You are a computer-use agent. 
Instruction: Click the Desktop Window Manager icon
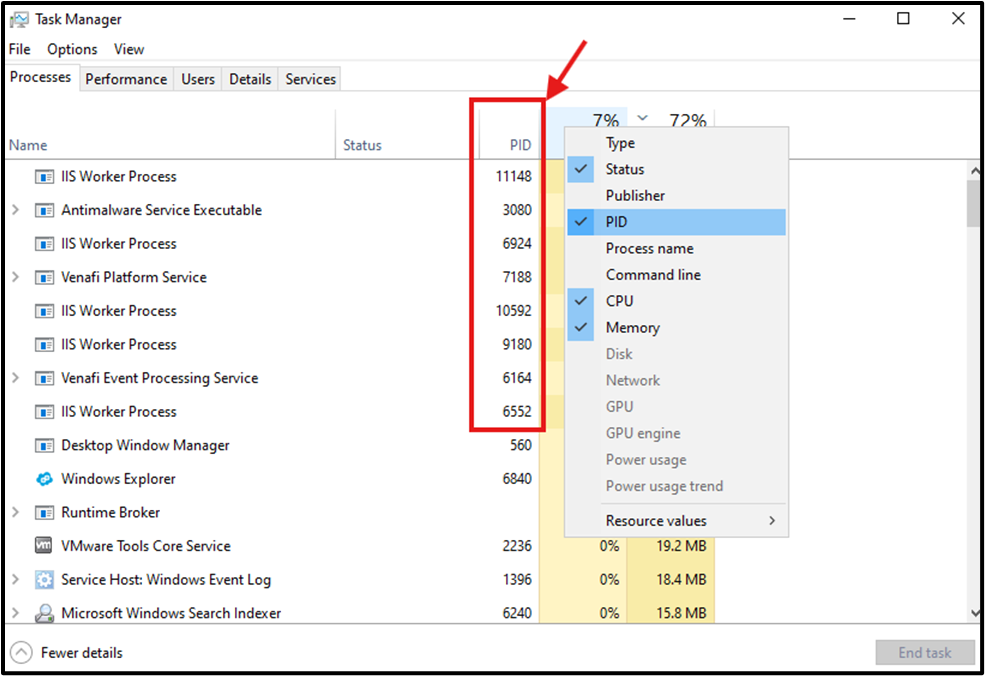pos(44,445)
